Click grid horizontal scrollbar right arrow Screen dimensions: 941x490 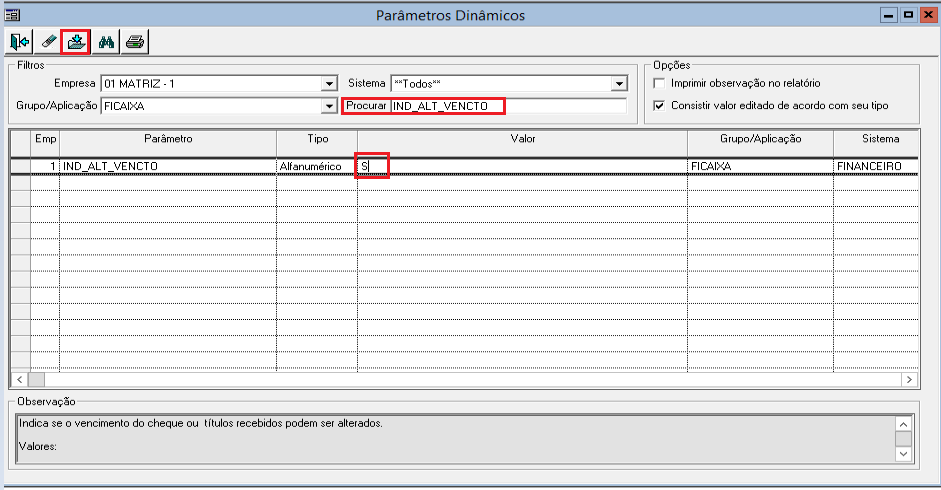click(x=909, y=380)
